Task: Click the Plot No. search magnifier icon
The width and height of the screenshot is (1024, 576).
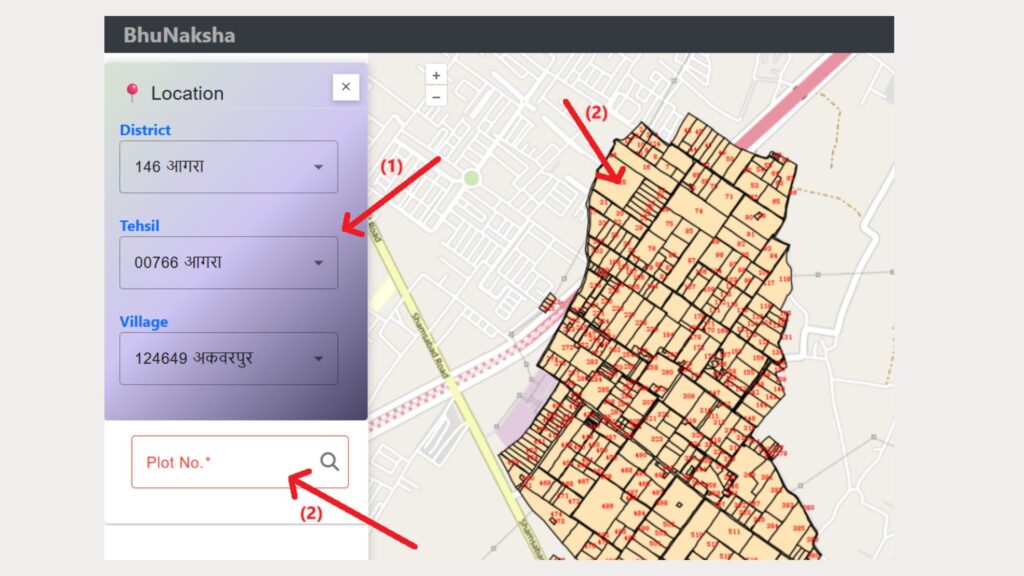Action: click(329, 461)
